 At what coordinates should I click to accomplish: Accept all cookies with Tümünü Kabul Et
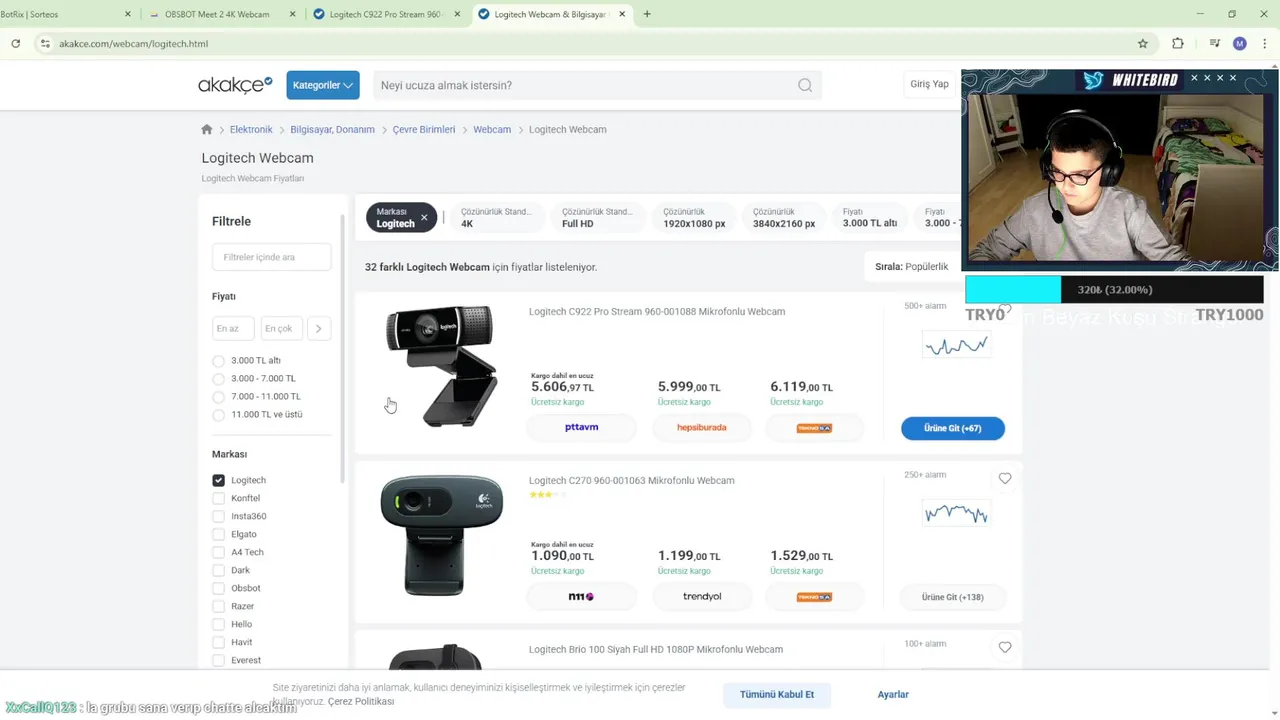coord(777,694)
